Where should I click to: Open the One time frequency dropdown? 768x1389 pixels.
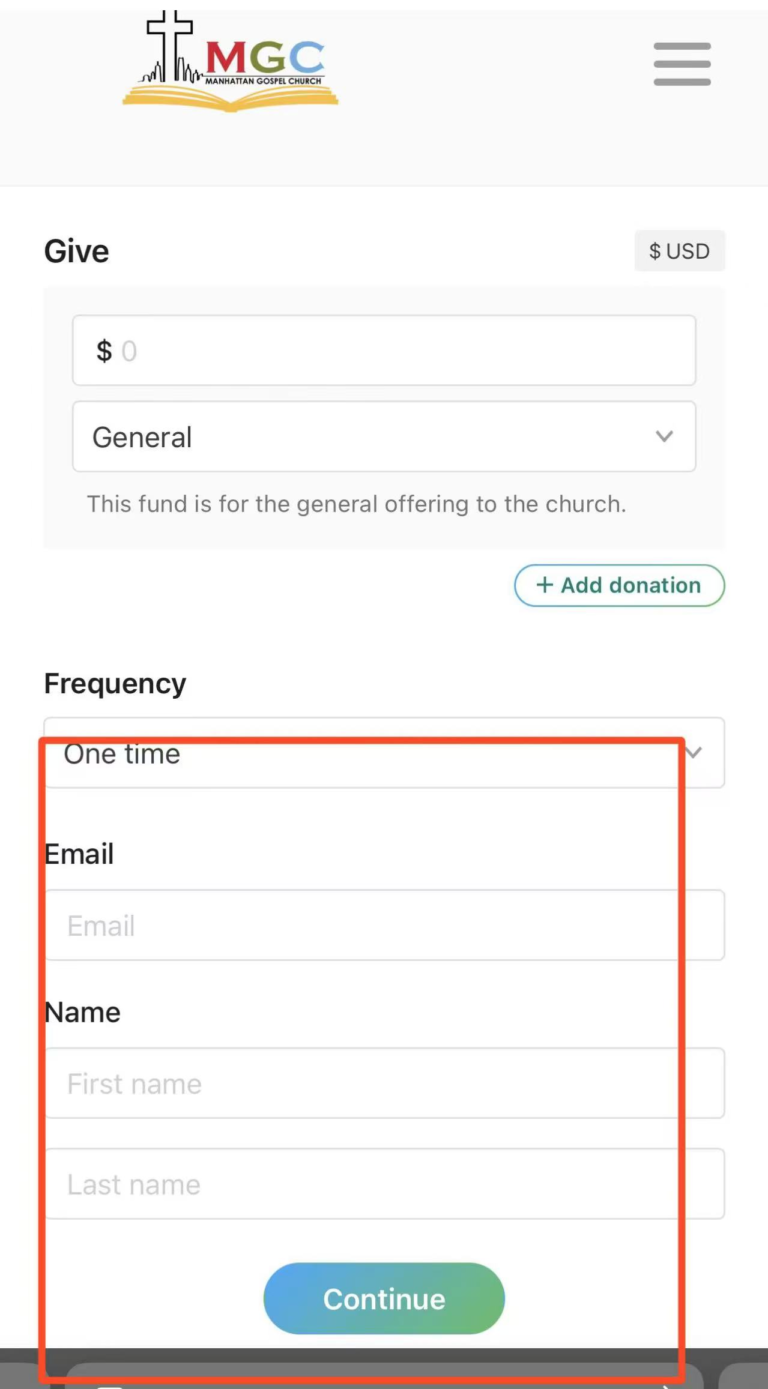point(384,753)
